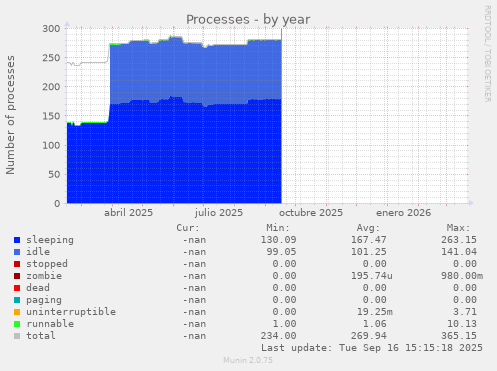Click idle average value 101.25
This screenshot has height=371, width=497.
point(369,252)
